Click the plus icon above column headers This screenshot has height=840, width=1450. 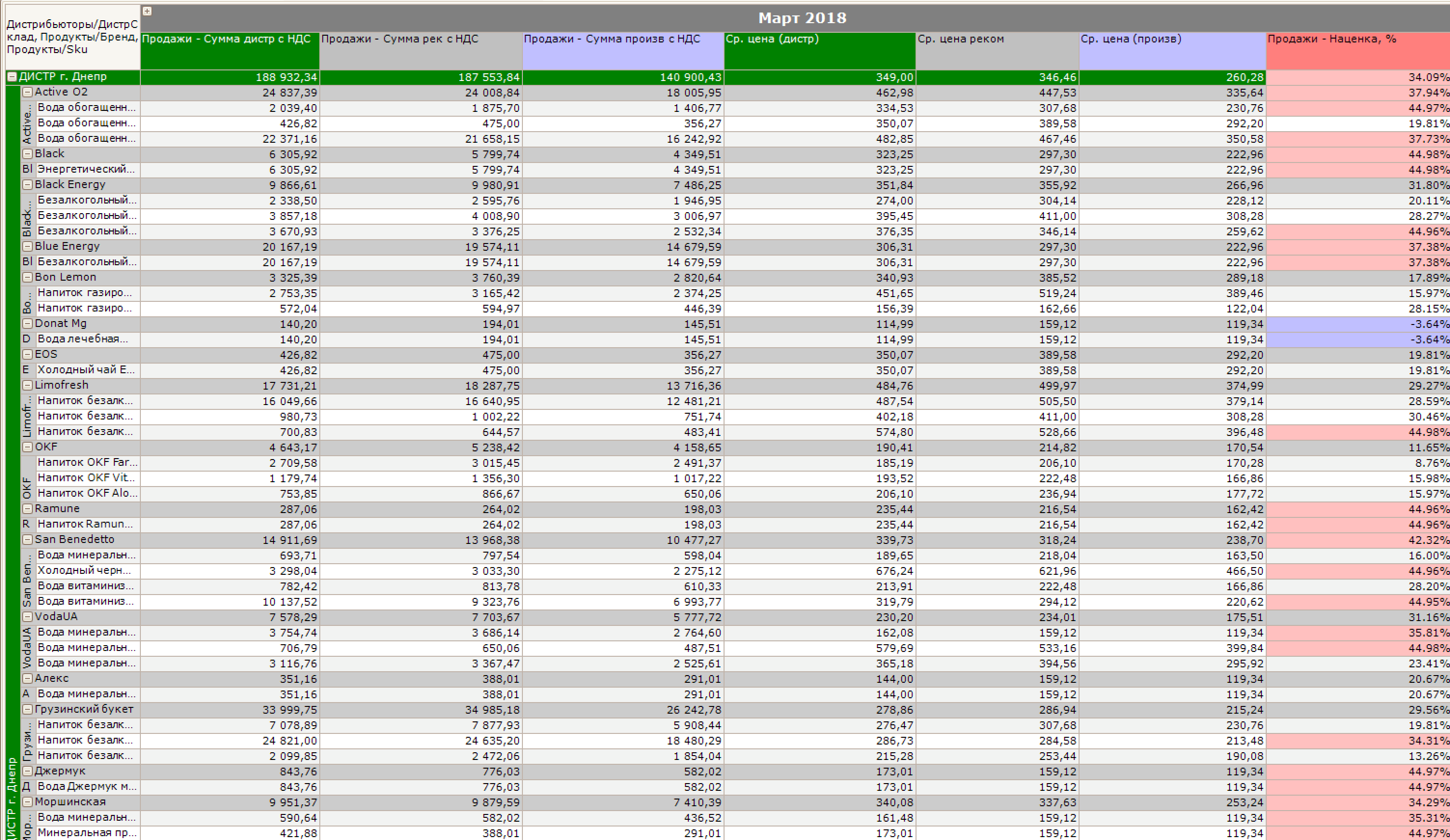pyautogui.click(x=147, y=11)
